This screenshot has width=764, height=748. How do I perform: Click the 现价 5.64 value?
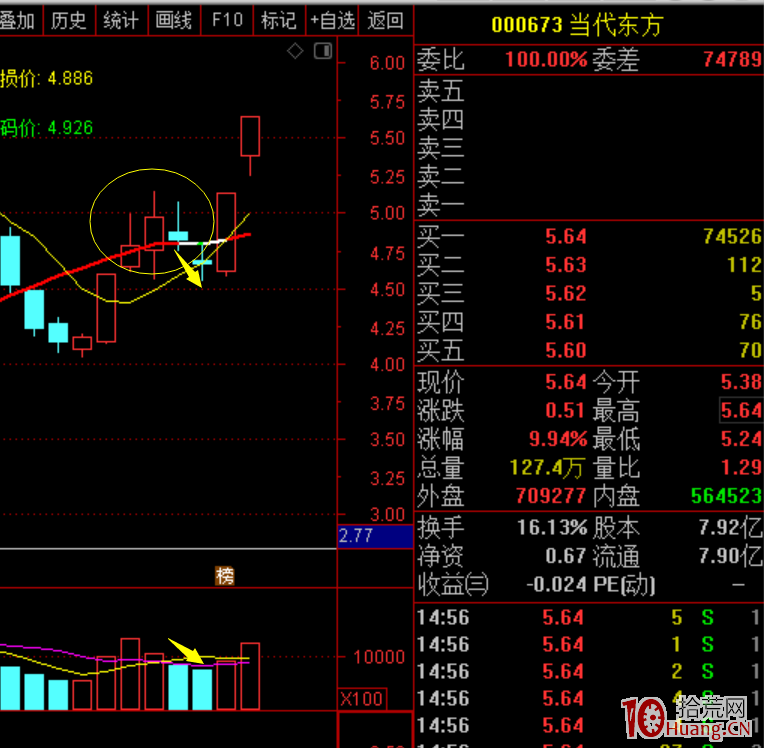[x=565, y=382]
